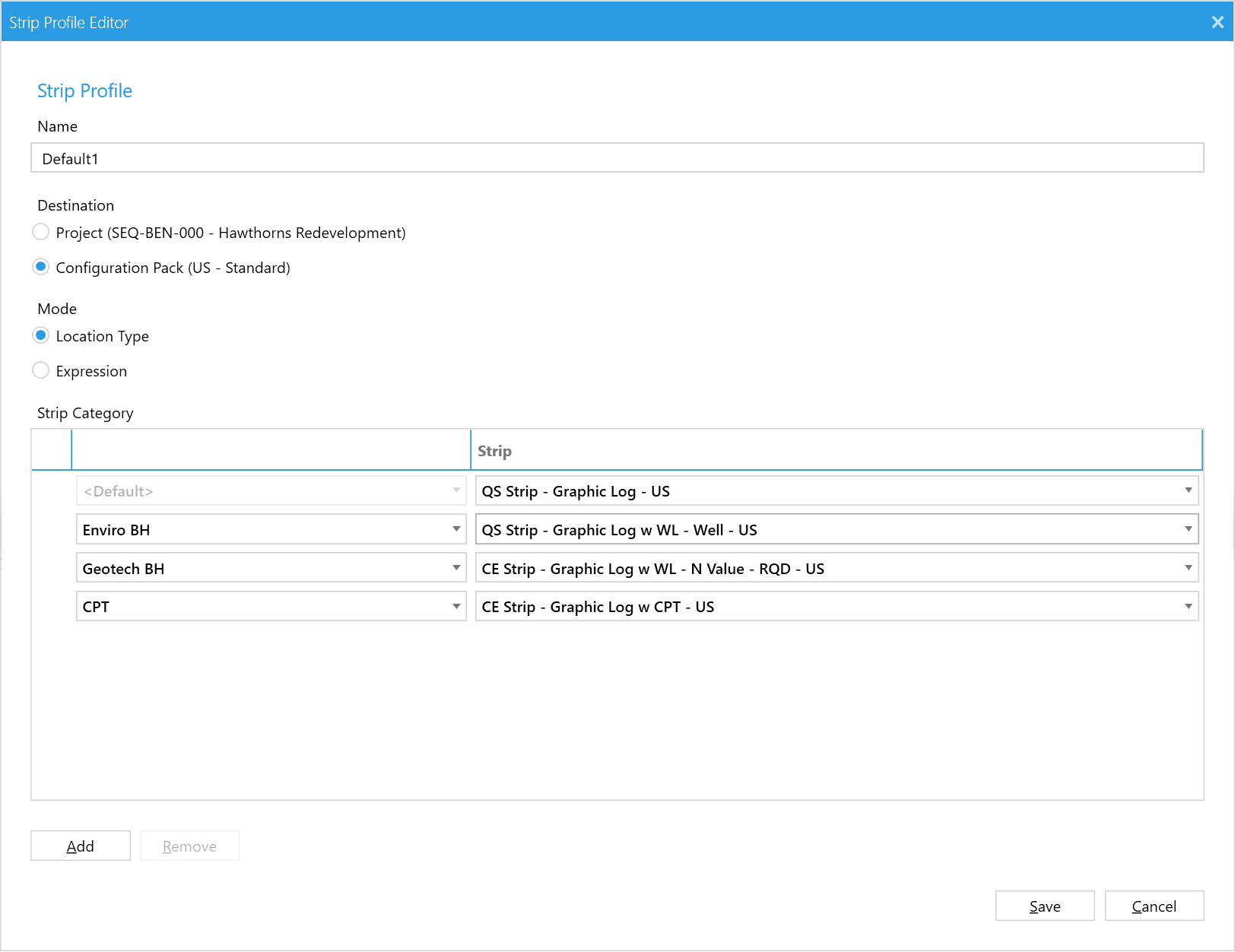This screenshot has width=1235, height=952.
Task: Save the strip profile
Action: (1044, 906)
